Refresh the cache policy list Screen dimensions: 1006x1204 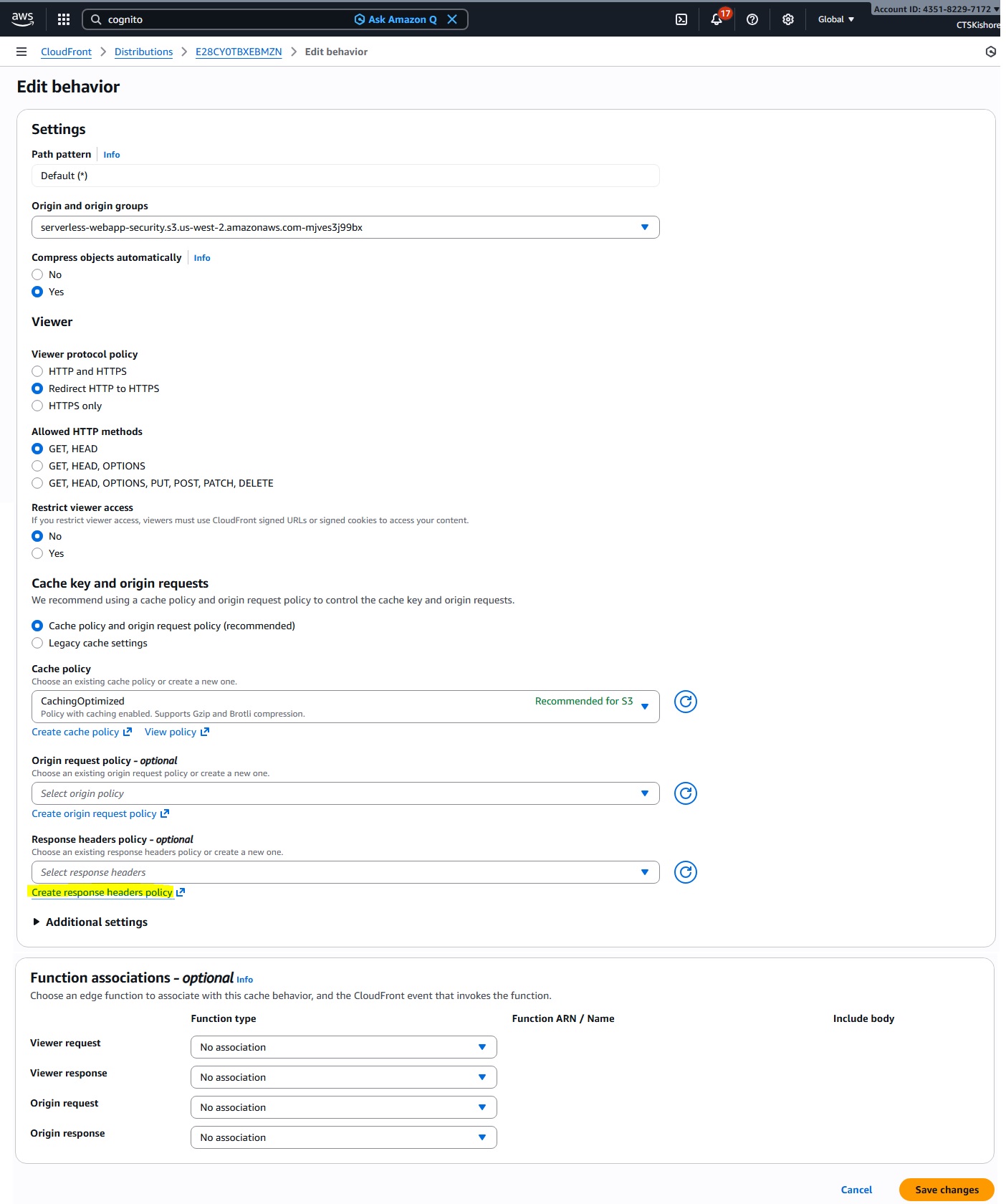coord(686,702)
